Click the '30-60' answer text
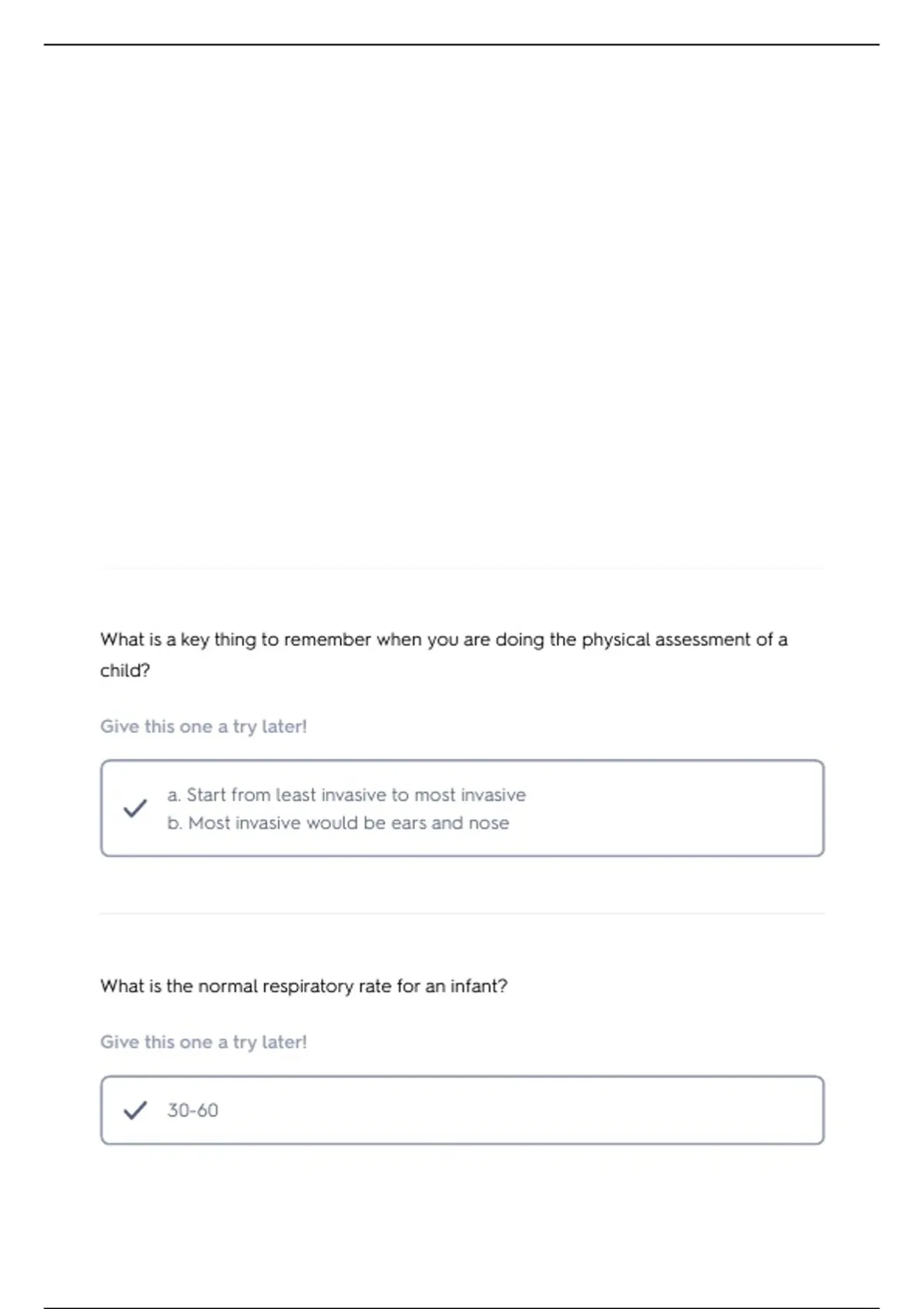 [192, 1110]
